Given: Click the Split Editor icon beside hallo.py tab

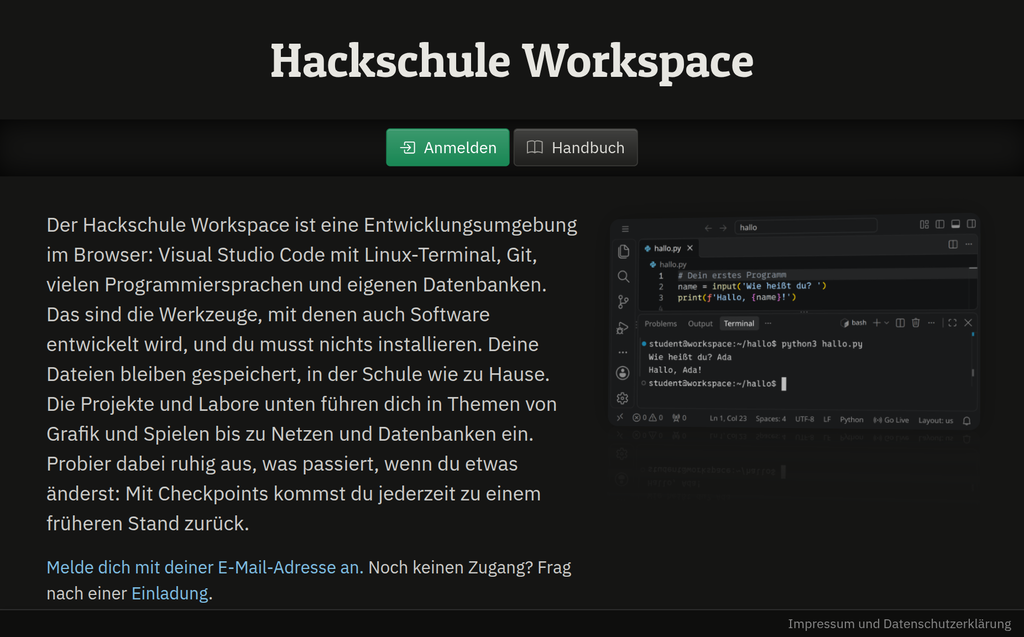Looking at the screenshot, I should pyautogui.click(x=953, y=244).
